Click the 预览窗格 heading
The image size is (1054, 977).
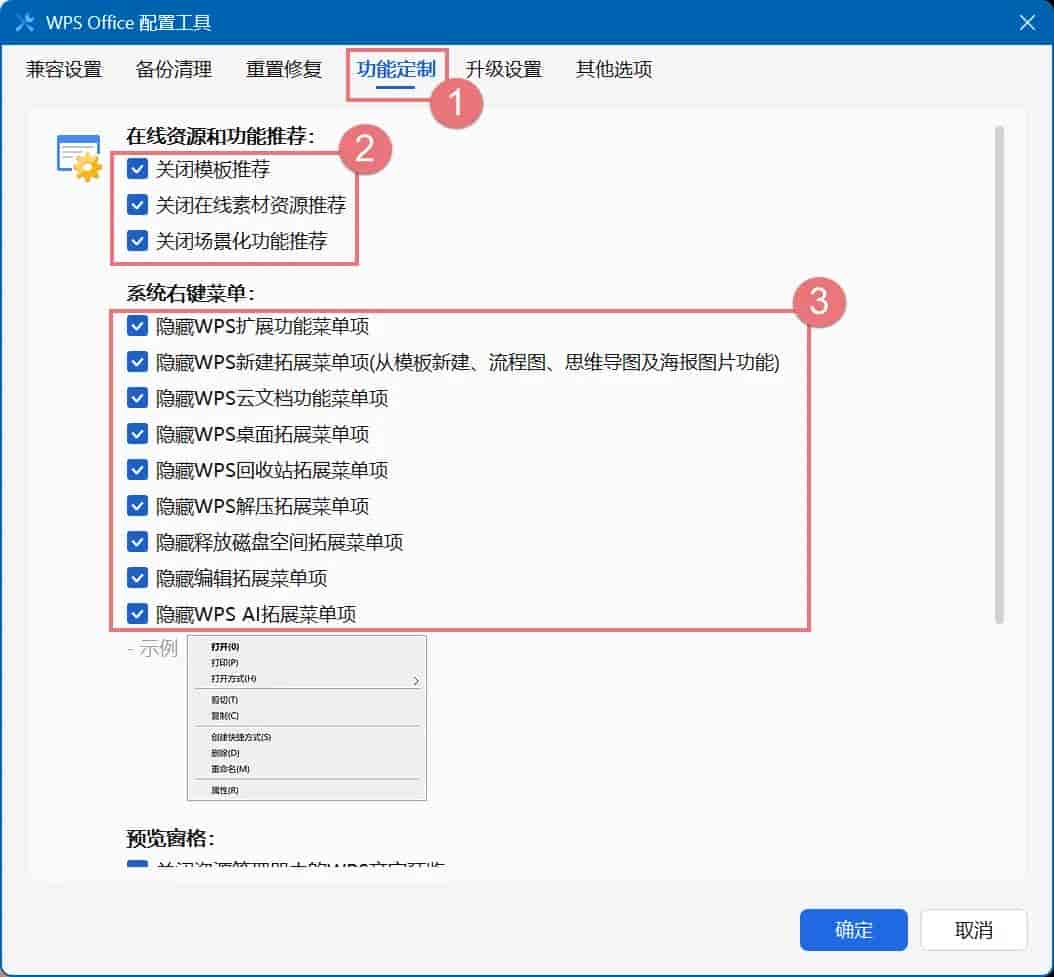click(171, 838)
